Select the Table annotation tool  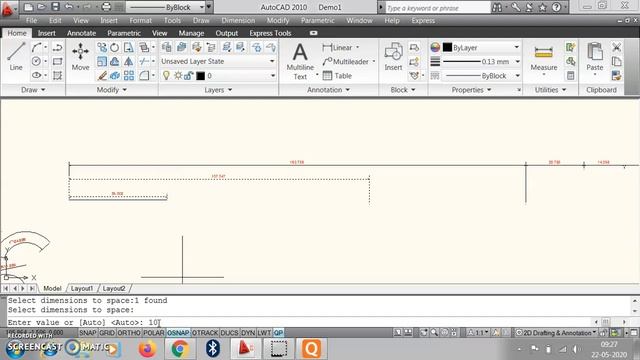click(x=337, y=76)
